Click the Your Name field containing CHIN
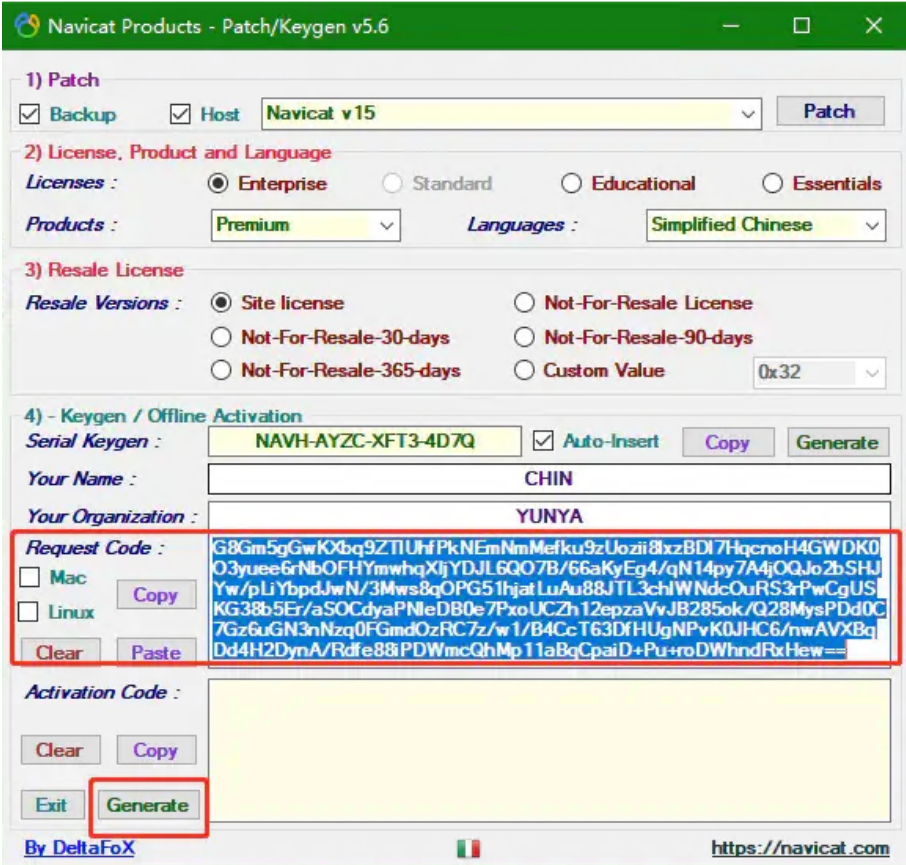 coord(549,478)
